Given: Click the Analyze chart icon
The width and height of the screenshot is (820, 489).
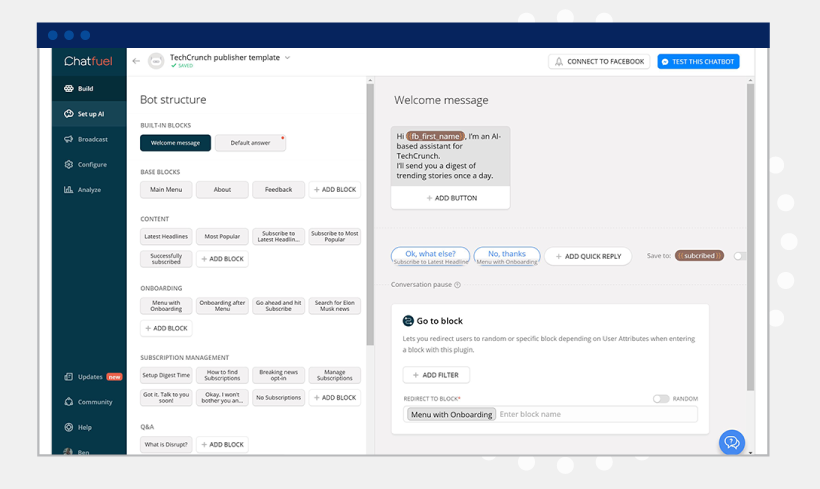Looking at the screenshot, I should pos(69,189).
